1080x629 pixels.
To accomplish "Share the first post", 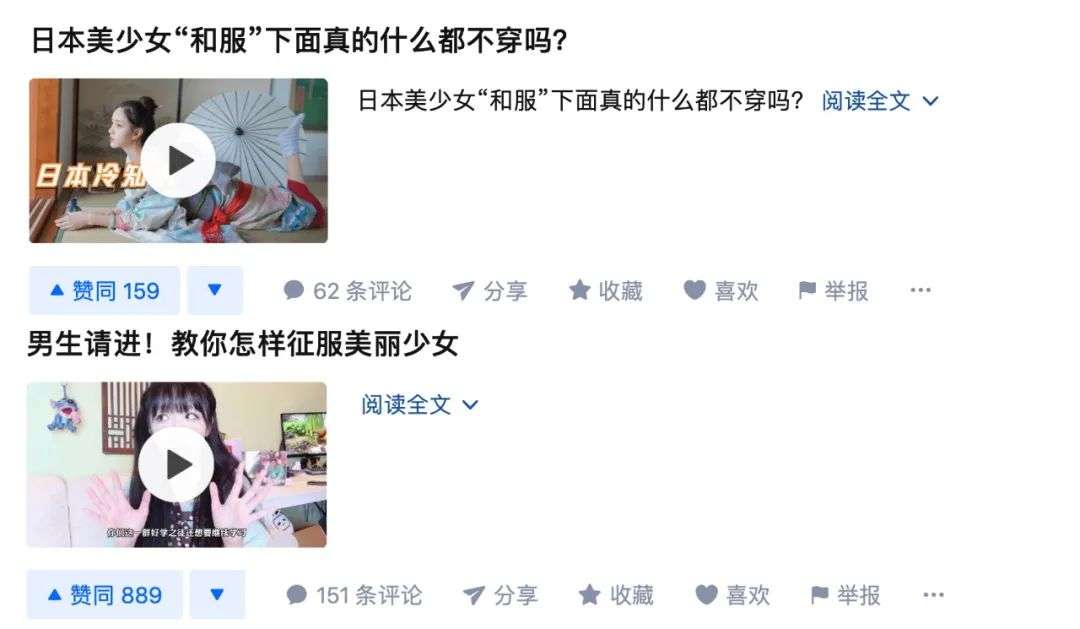I will point(490,291).
